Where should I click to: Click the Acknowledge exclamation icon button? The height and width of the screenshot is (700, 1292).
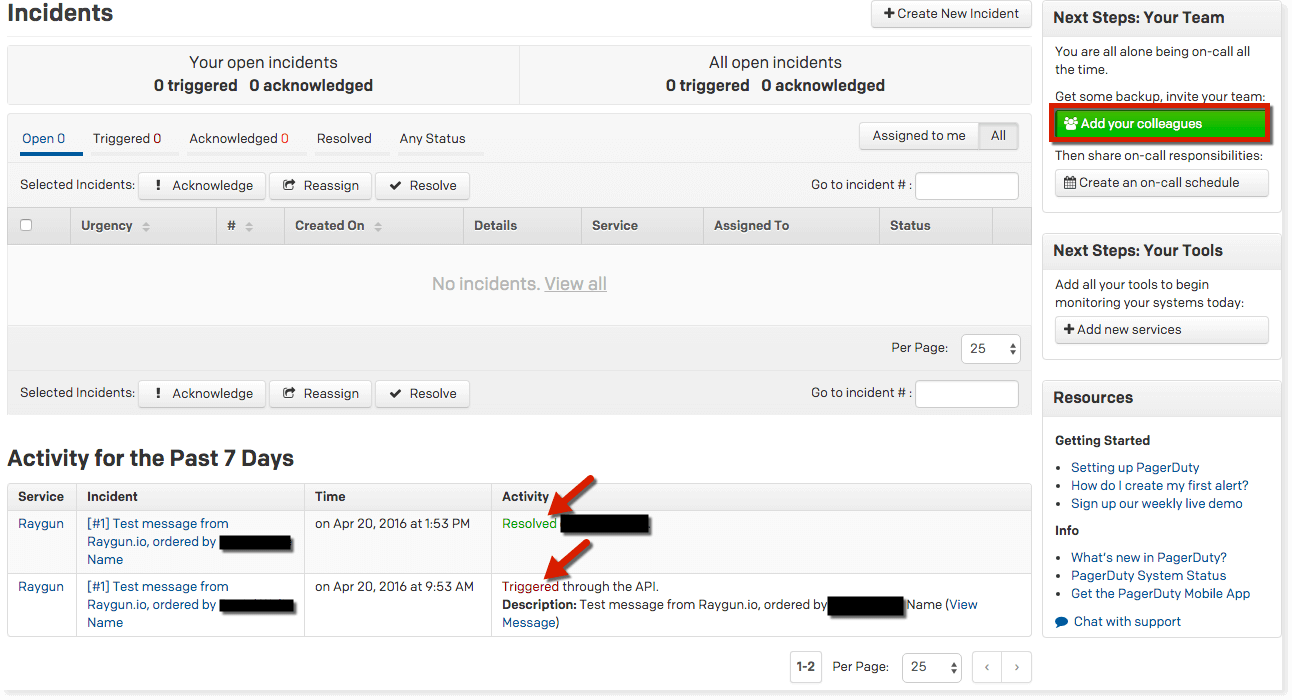pyautogui.click(x=201, y=185)
